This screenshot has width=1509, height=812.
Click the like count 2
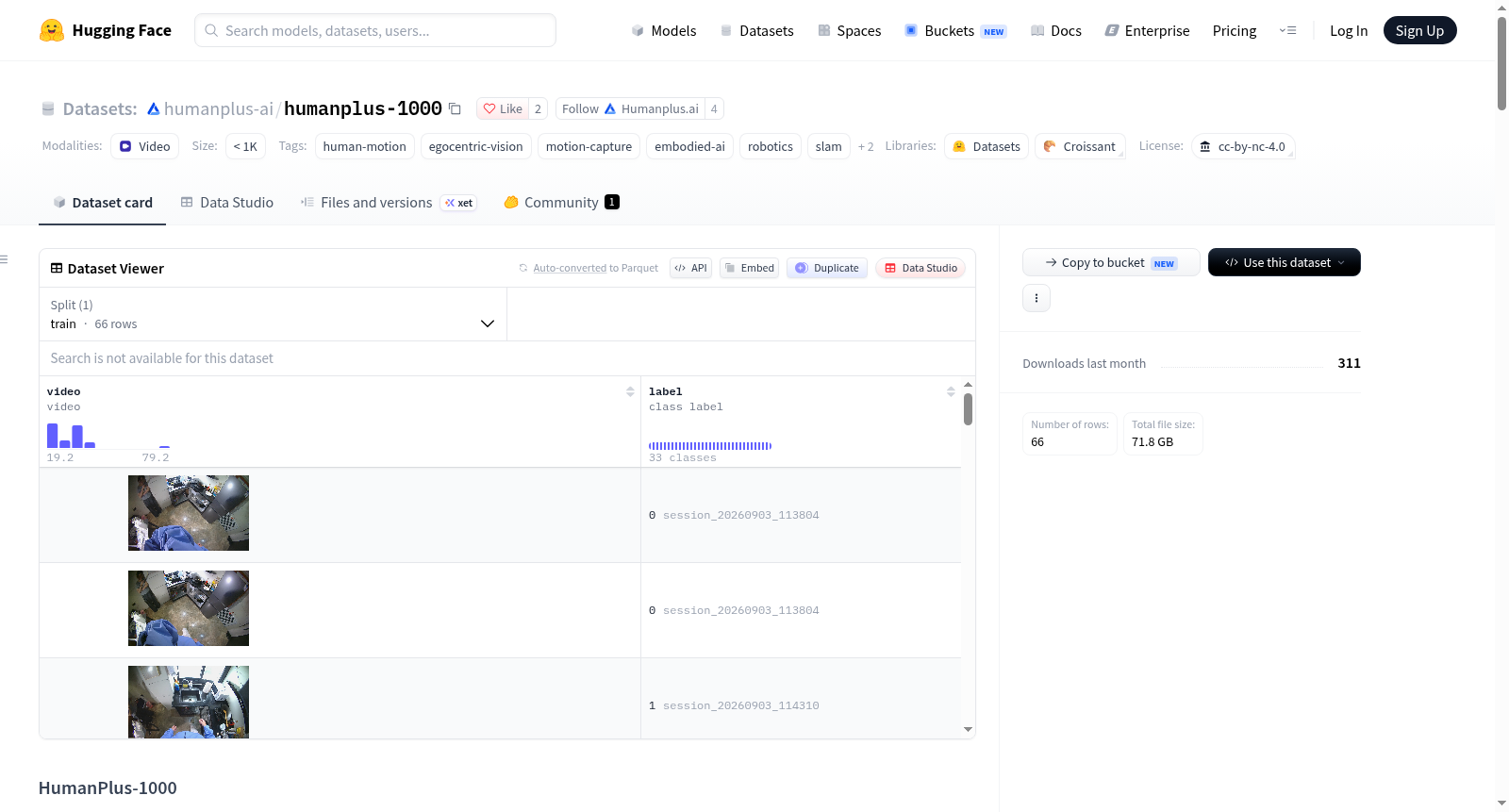pos(538,108)
